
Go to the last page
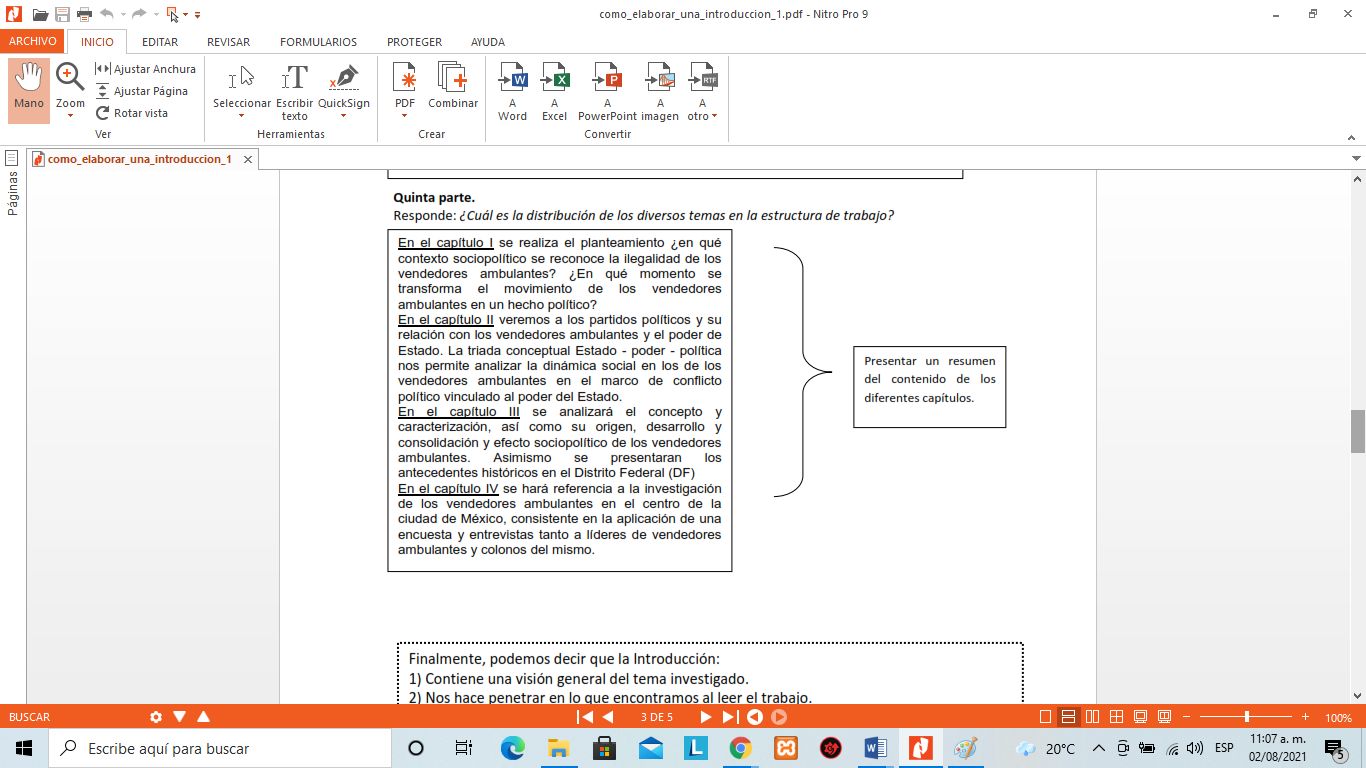point(729,717)
